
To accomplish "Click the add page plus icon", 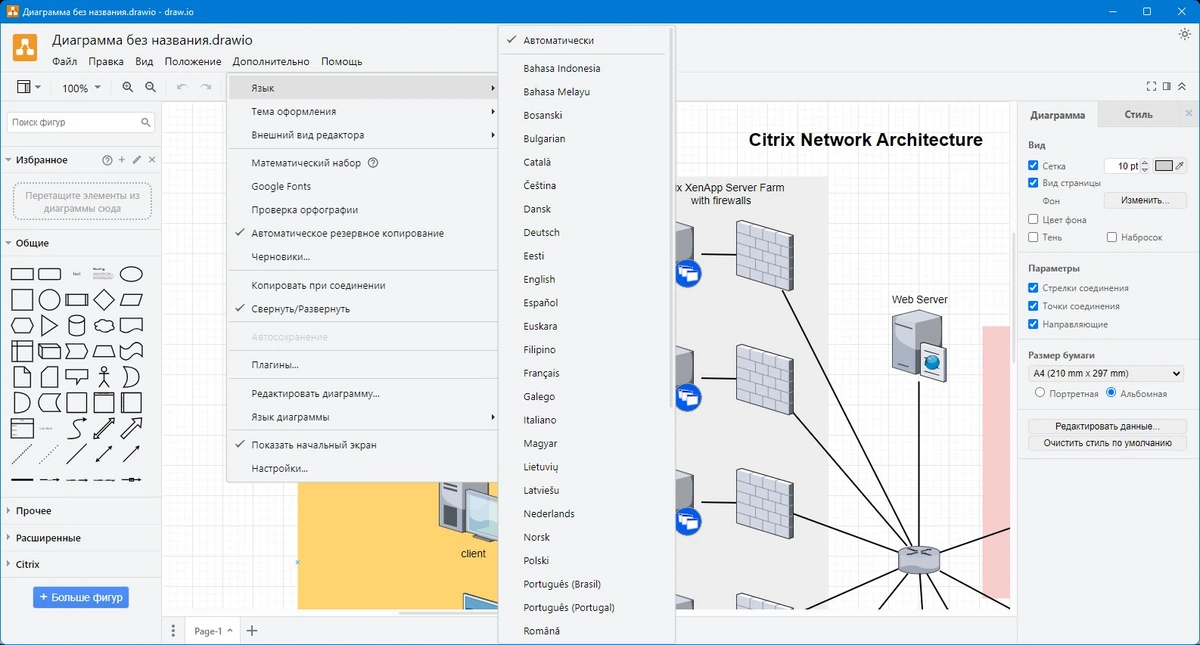I will [252, 631].
